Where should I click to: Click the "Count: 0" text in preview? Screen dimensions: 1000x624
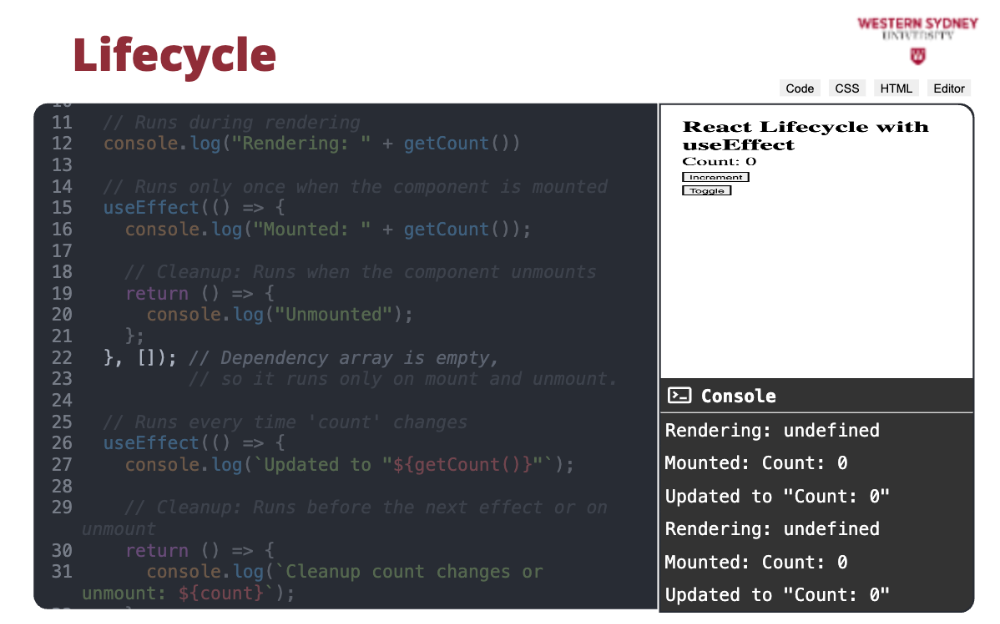[719, 162]
